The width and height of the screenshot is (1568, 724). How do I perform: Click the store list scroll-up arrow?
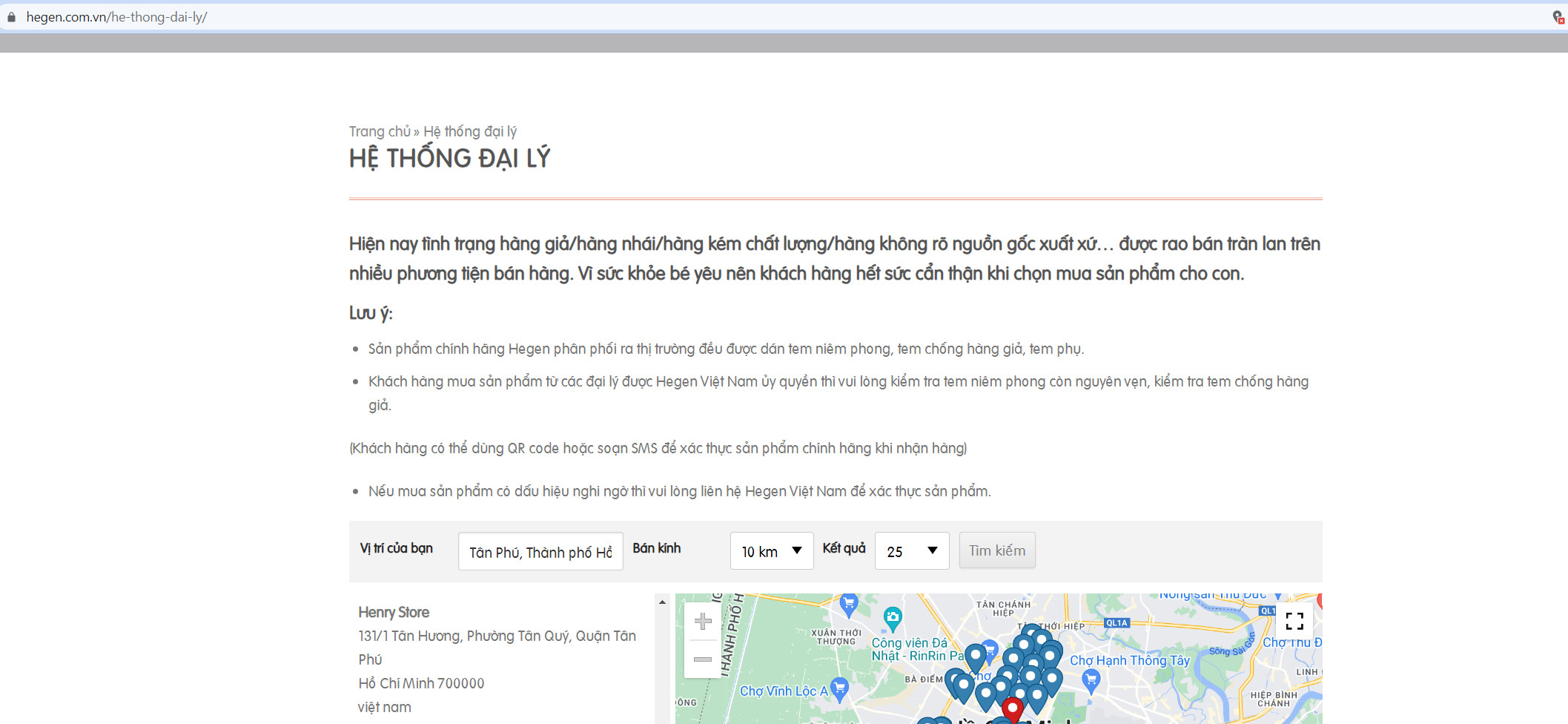click(x=662, y=602)
